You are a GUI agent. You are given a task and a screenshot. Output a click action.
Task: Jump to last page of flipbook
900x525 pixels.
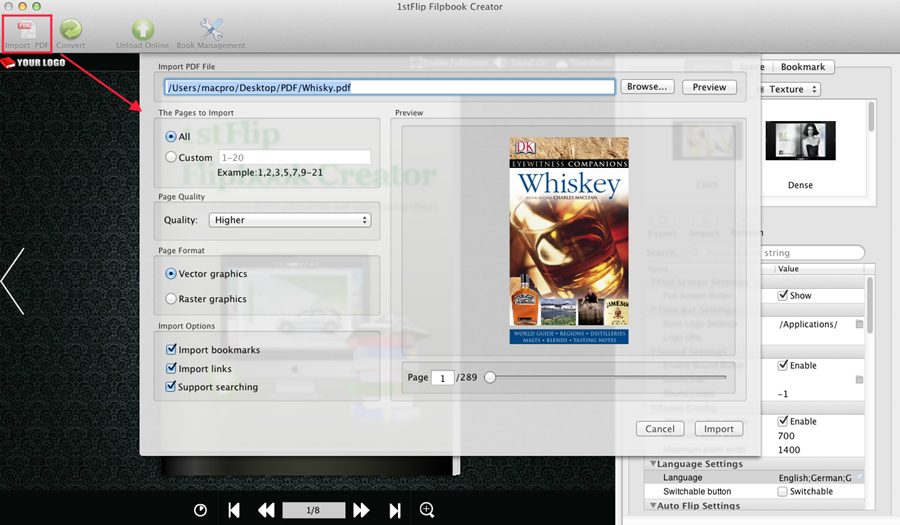(x=395, y=510)
